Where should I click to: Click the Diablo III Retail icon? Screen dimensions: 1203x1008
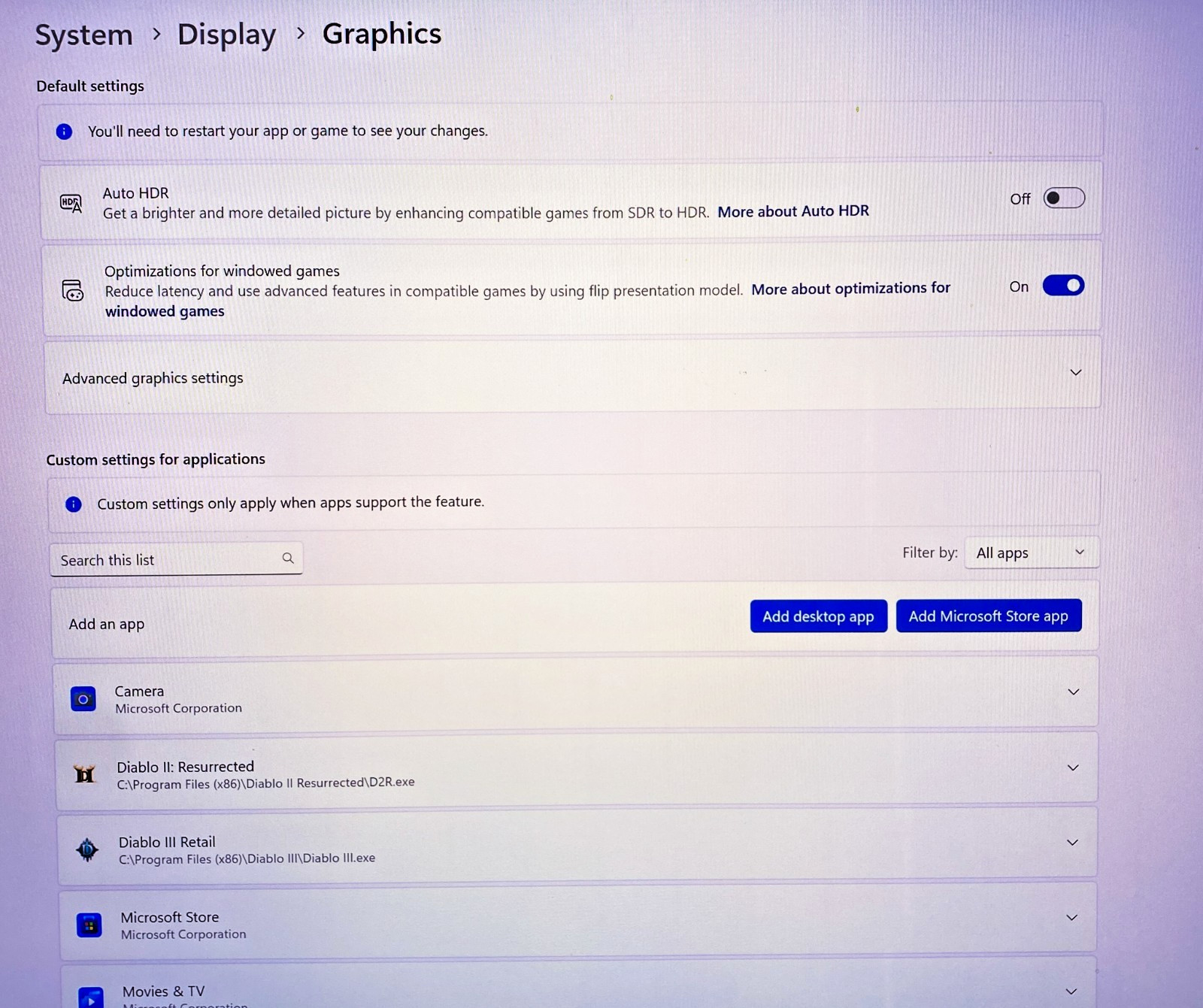(x=87, y=849)
